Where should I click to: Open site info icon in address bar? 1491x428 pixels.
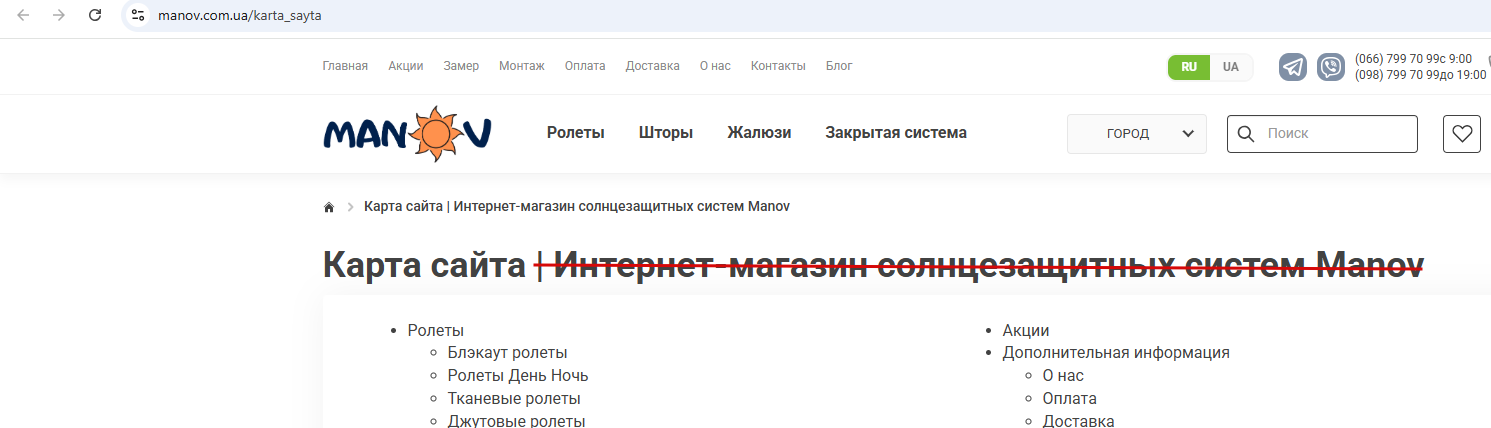(x=138, y=16)
